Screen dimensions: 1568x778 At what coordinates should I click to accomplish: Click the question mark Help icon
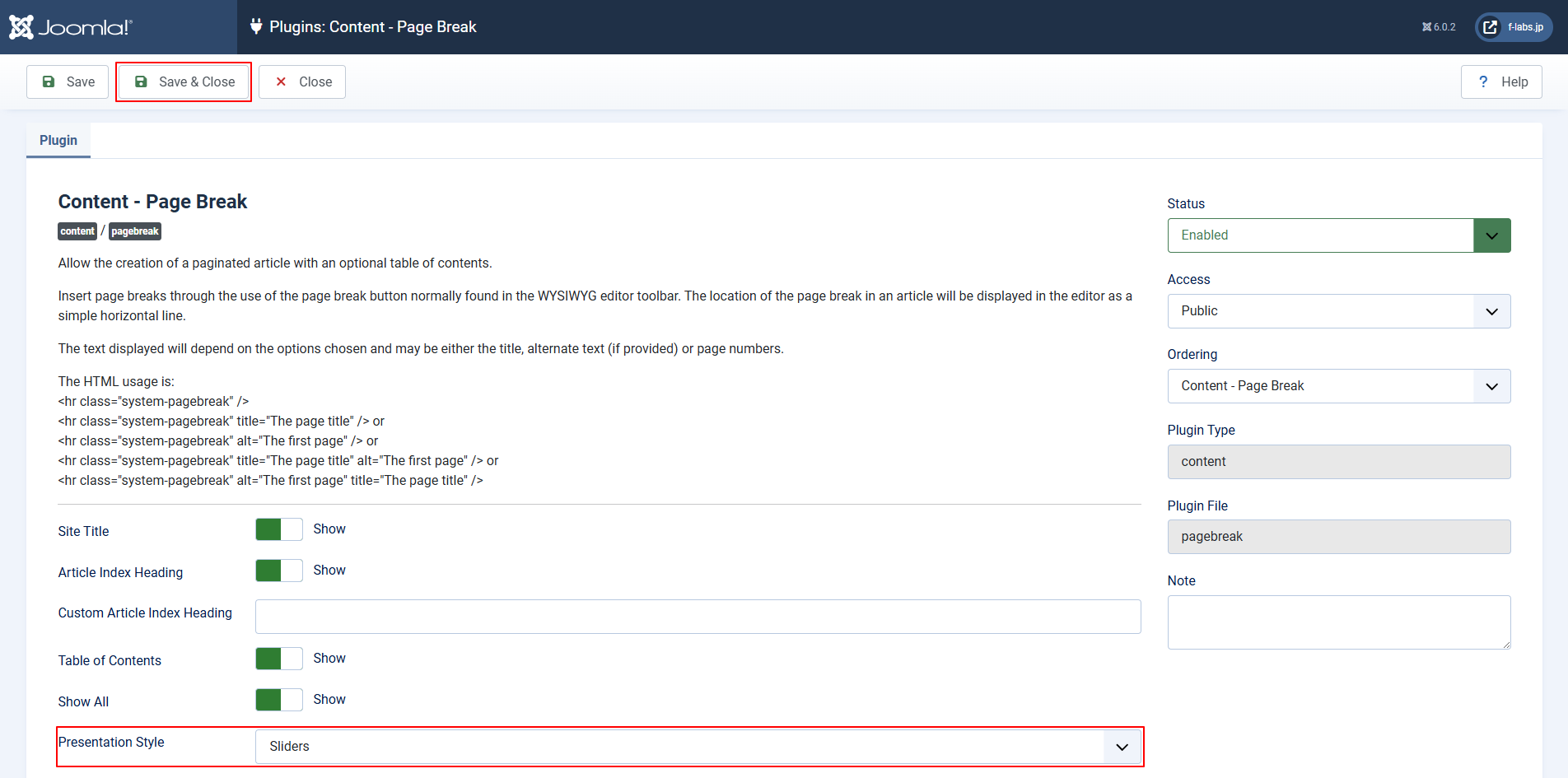(x=1483, y=82)
